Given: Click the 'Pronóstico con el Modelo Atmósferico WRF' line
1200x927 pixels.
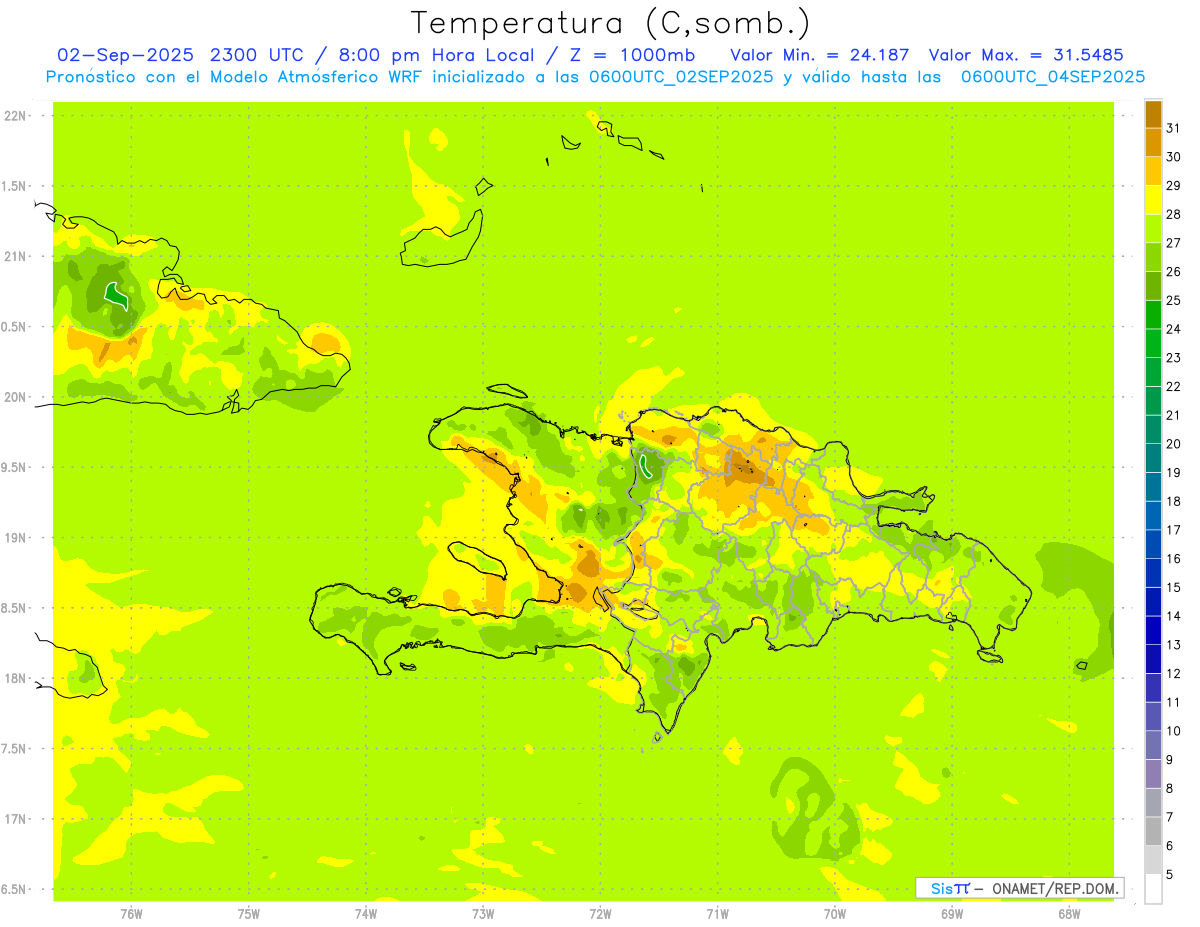Looking at the screenshot, I should click(595, 77).
